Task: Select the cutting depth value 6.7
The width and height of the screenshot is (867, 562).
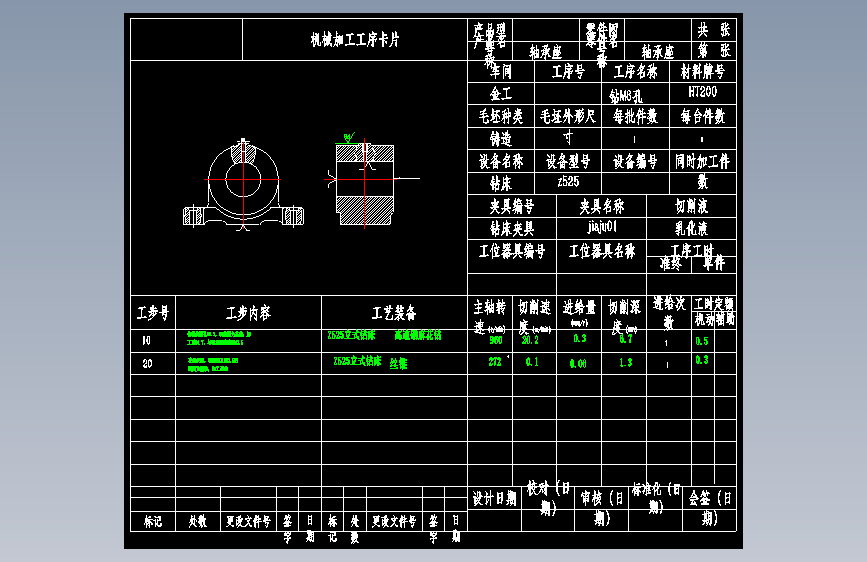Action: coord(626,339)
